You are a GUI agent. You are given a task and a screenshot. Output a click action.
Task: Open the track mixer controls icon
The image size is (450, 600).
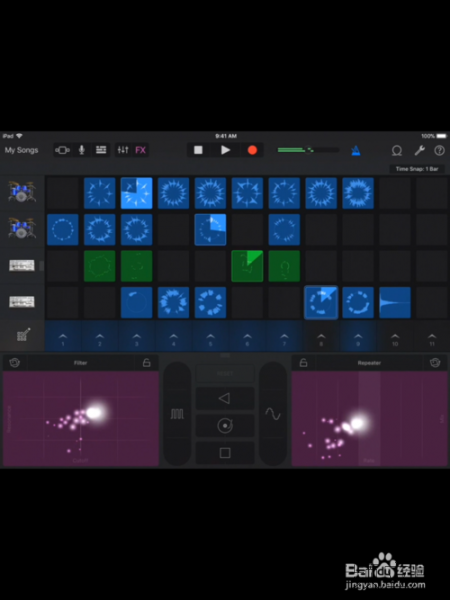coord(123,150)
